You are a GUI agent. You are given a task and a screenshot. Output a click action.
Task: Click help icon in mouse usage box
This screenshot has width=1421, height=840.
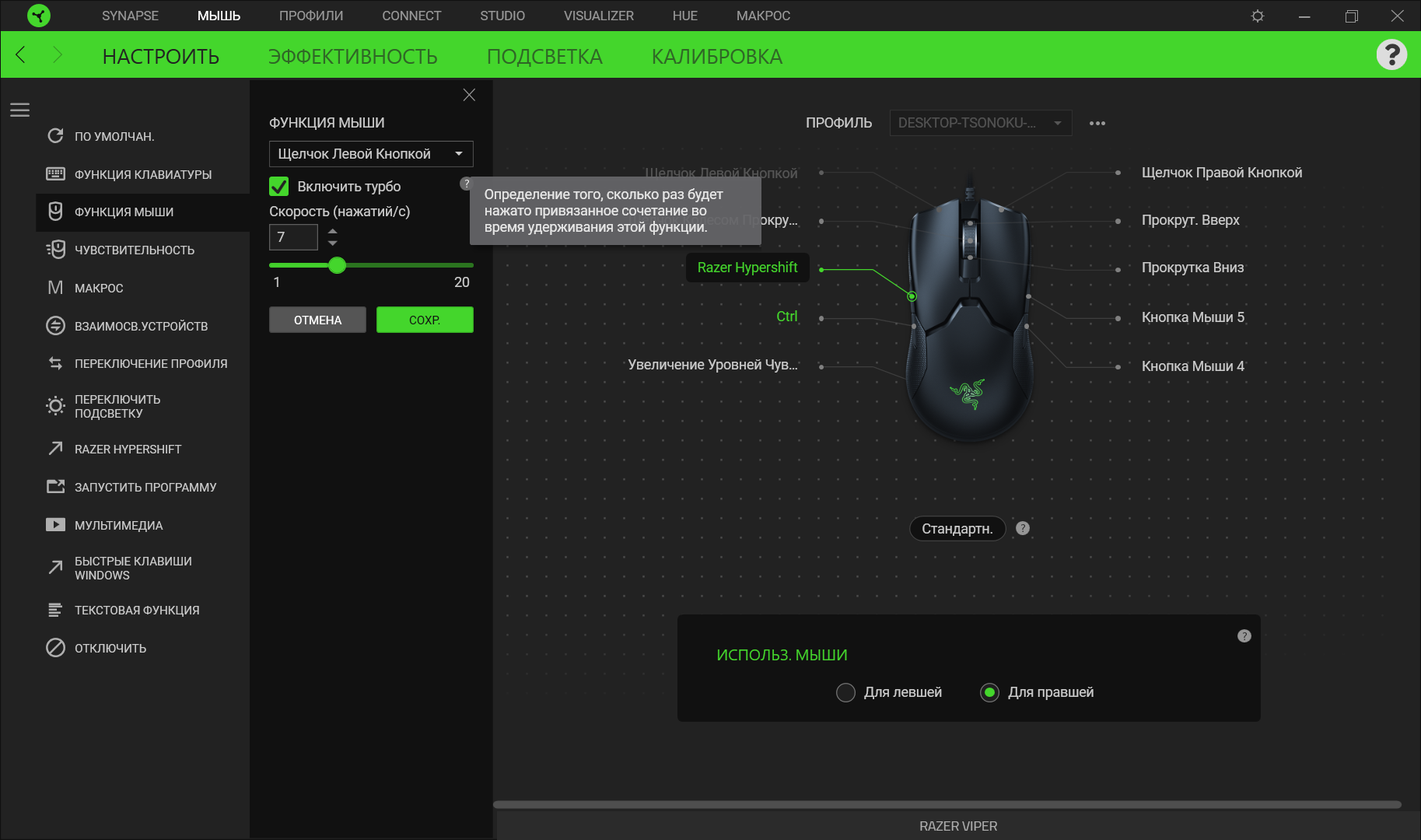point(1244,636)
